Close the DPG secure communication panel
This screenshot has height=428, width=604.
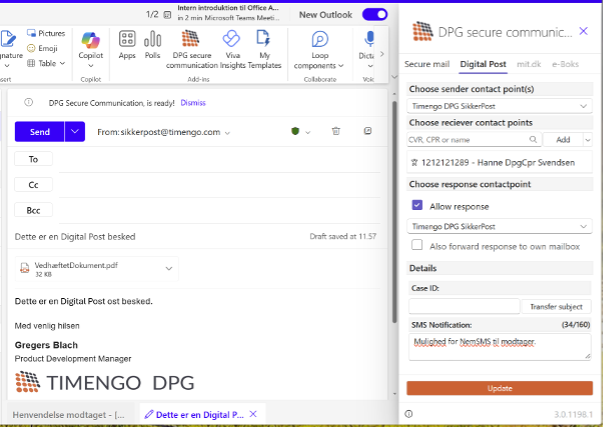click(x=584, y=31)
